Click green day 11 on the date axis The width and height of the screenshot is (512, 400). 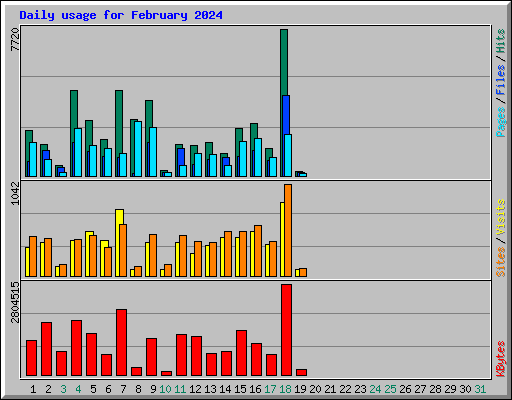pos(180,389)
